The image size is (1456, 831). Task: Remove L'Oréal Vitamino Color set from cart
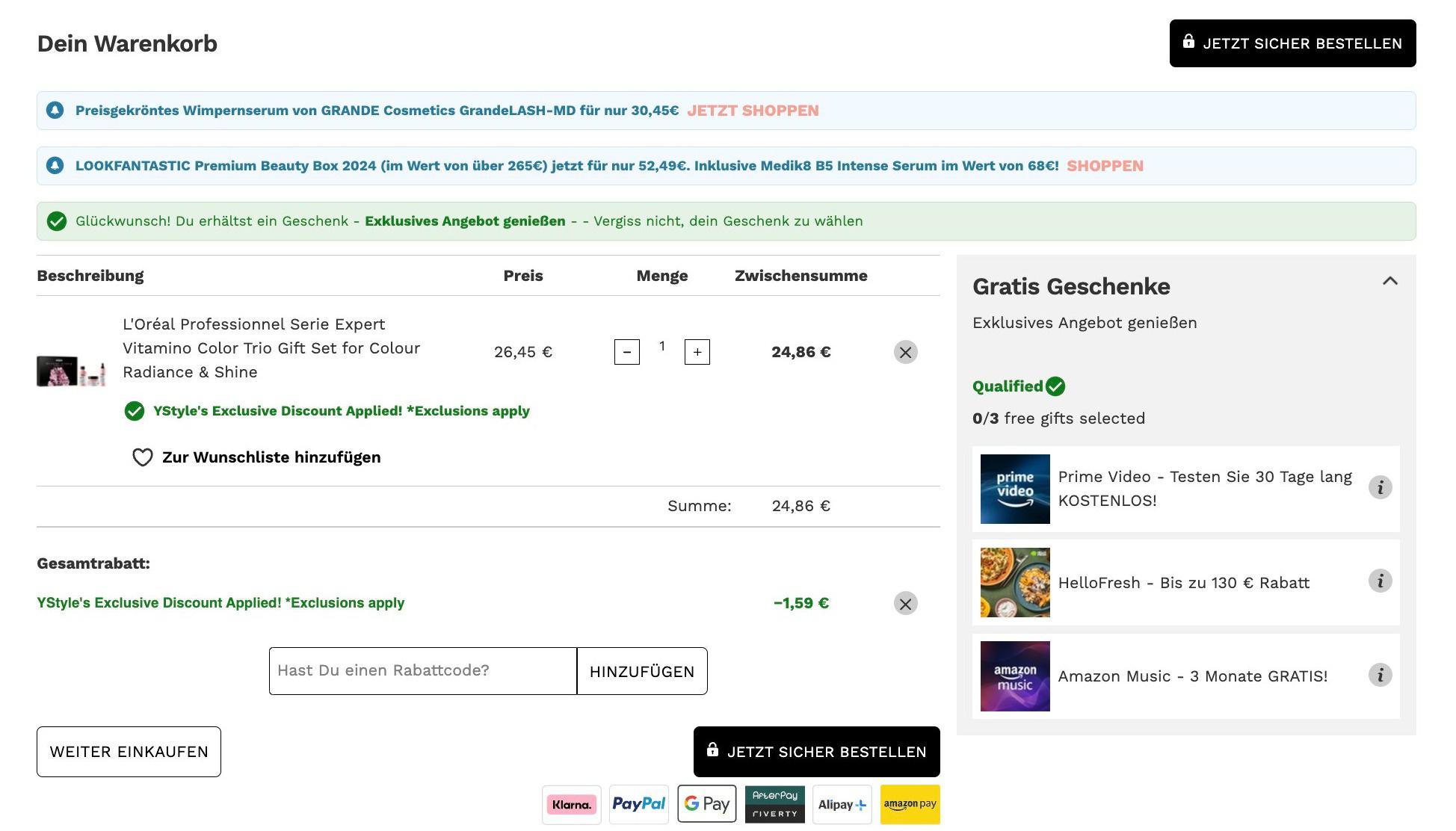(906, 352)
